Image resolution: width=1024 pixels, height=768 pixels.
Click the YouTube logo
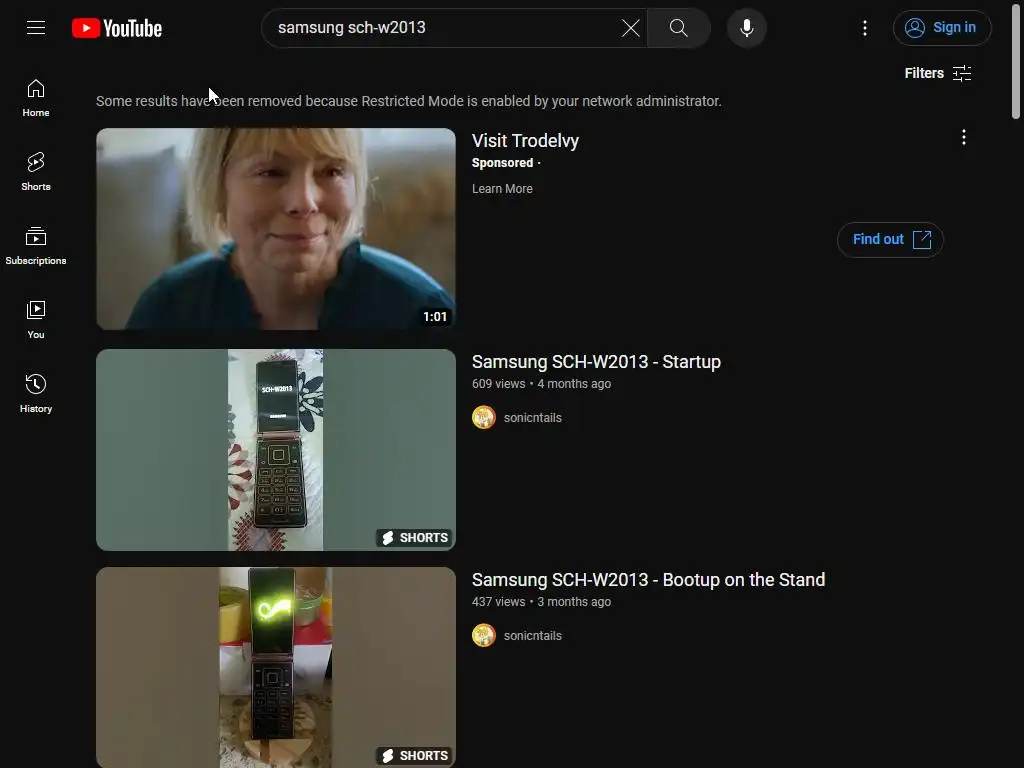click(x=117, y=28)
